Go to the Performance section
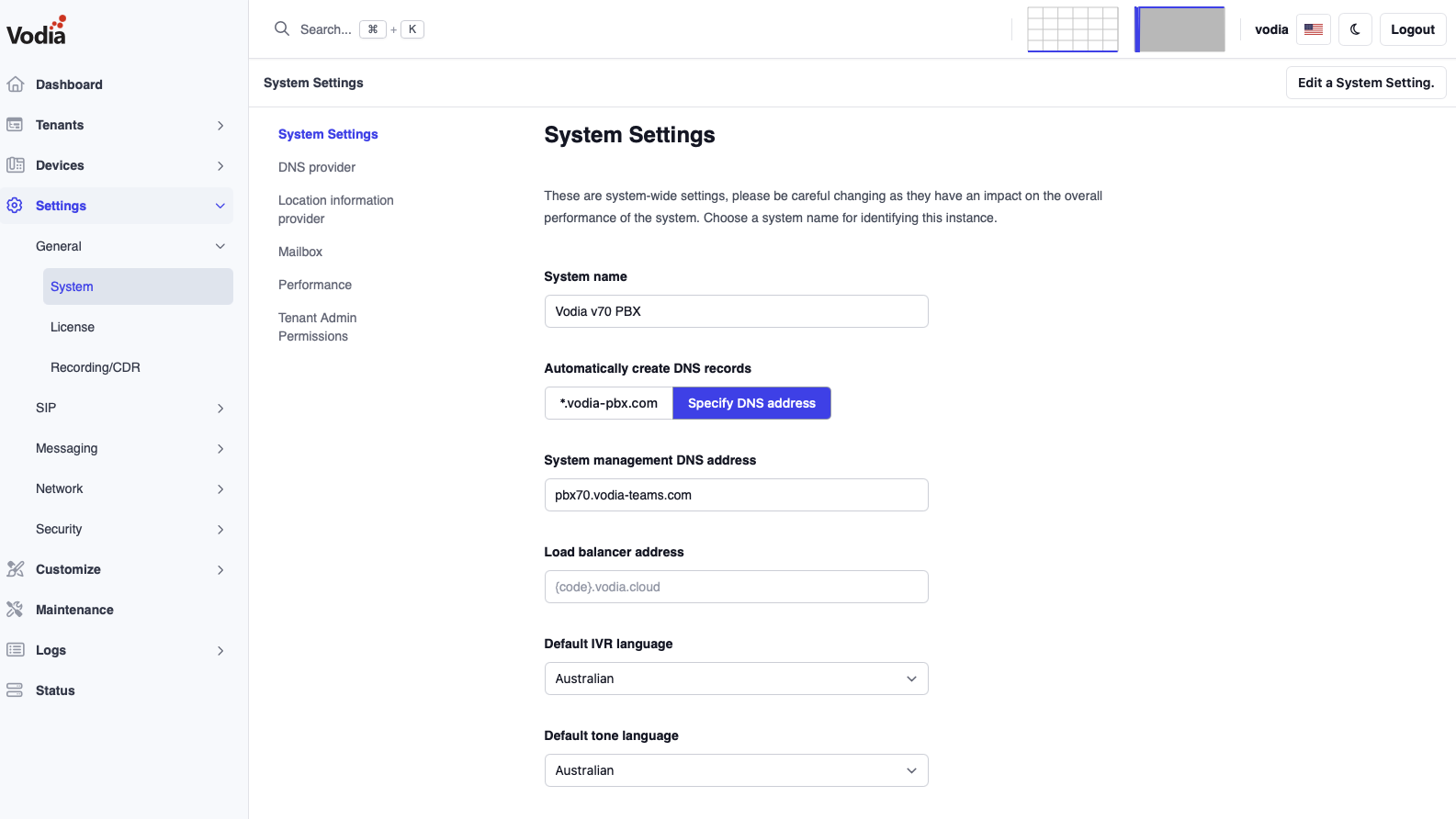The width and height of the screenshot is (1456, 819). click(x=315, y=285)
